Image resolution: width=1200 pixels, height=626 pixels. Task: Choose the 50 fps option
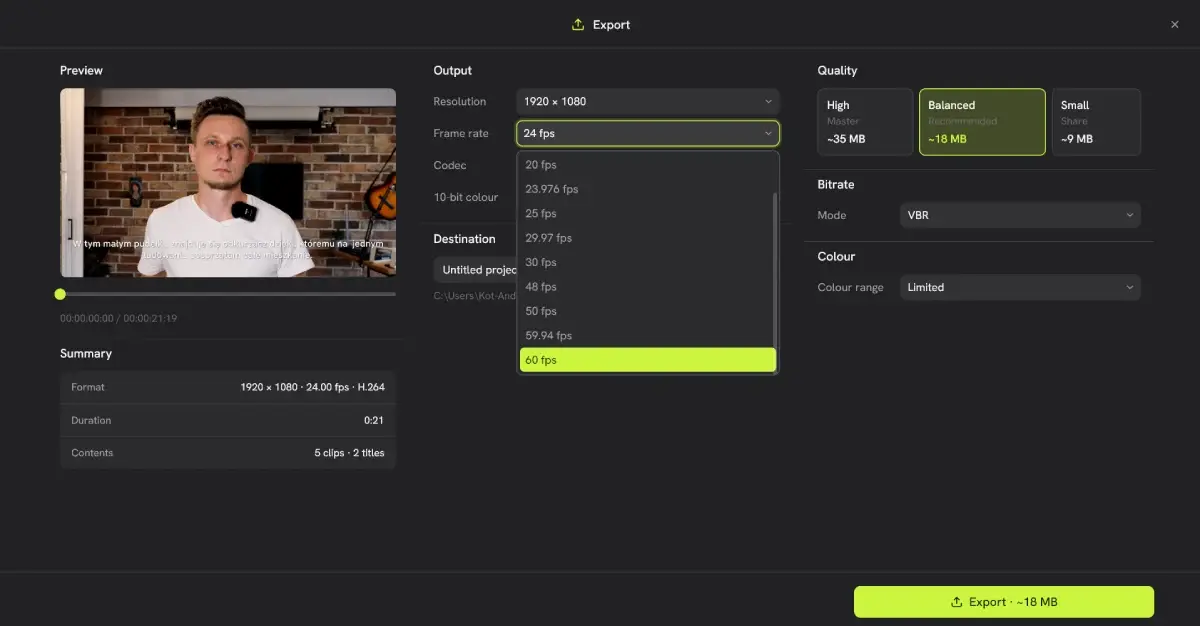[646, 311]
